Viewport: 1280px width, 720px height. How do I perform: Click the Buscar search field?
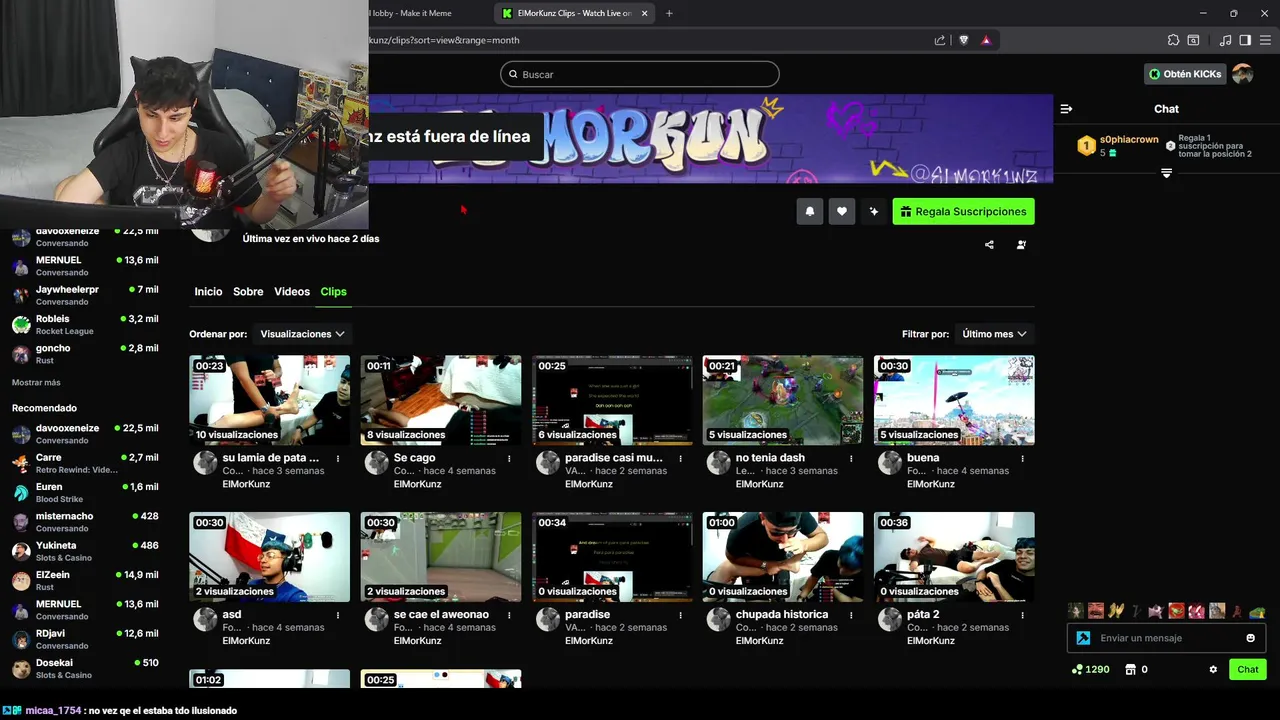(640, 74)
